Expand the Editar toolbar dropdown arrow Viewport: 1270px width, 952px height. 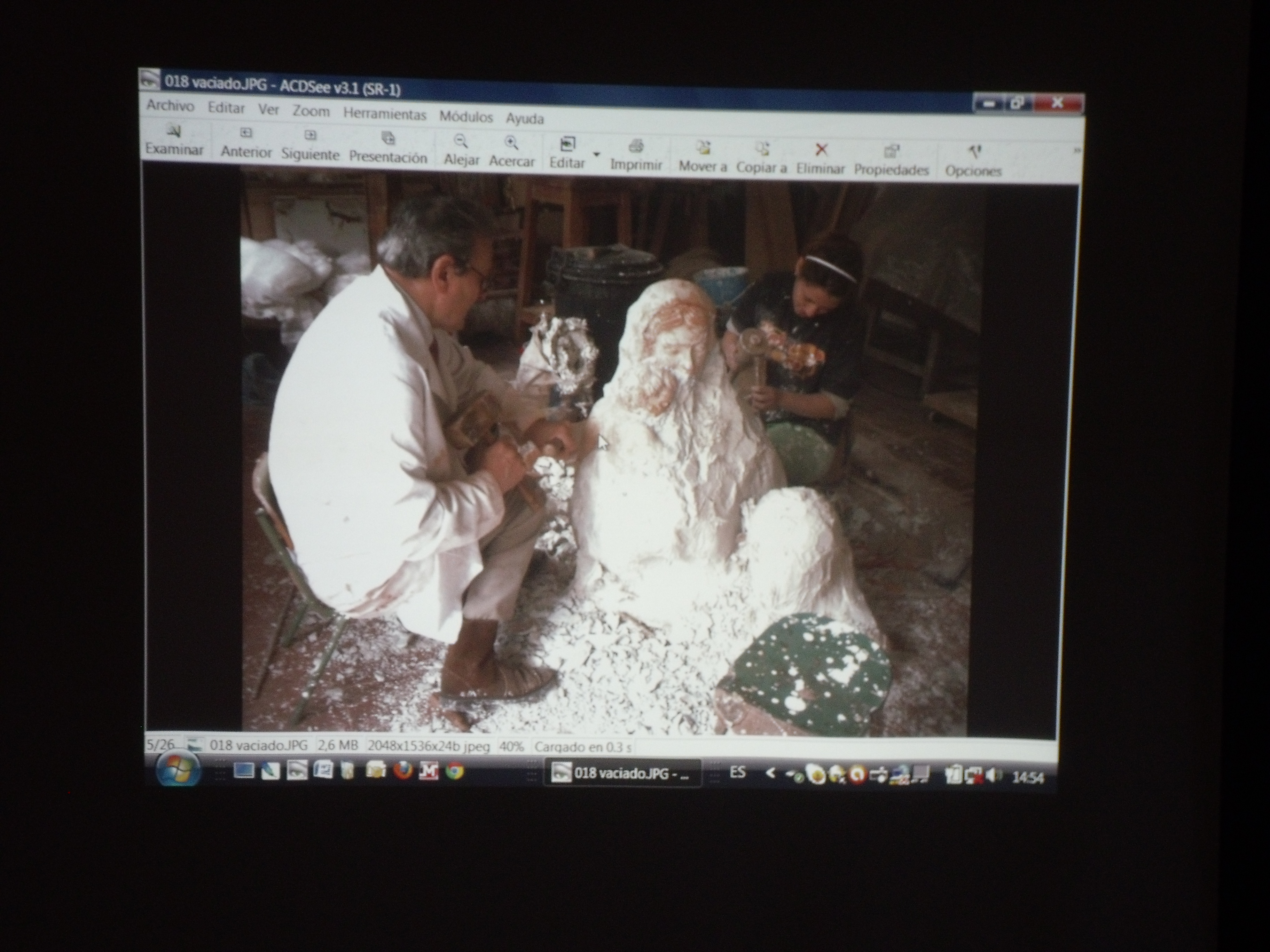tap(597, 154)
